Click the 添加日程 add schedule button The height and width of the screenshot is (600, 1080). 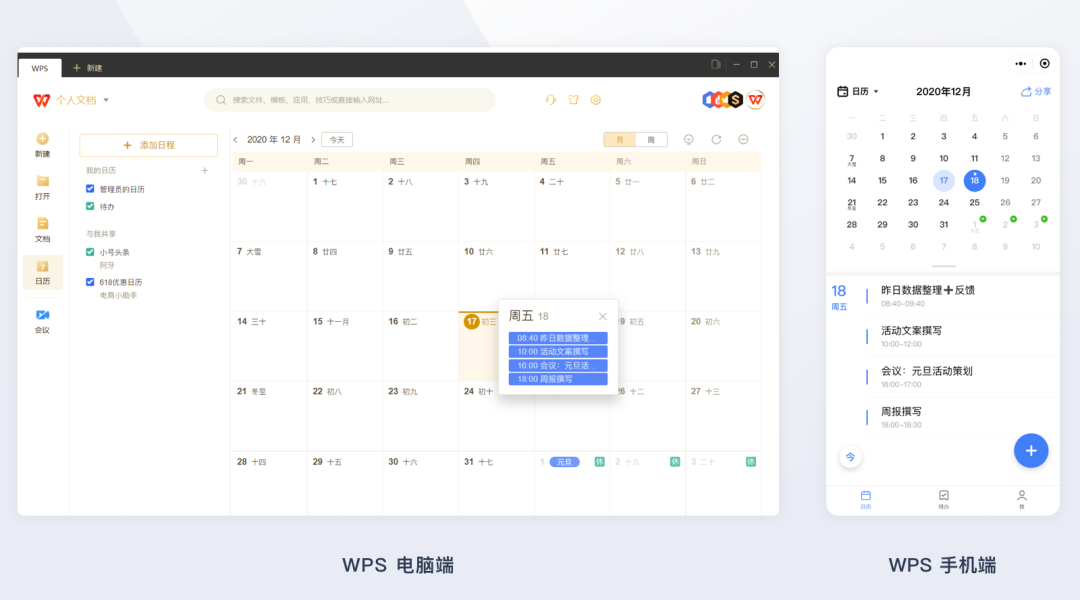pos(148,145)
